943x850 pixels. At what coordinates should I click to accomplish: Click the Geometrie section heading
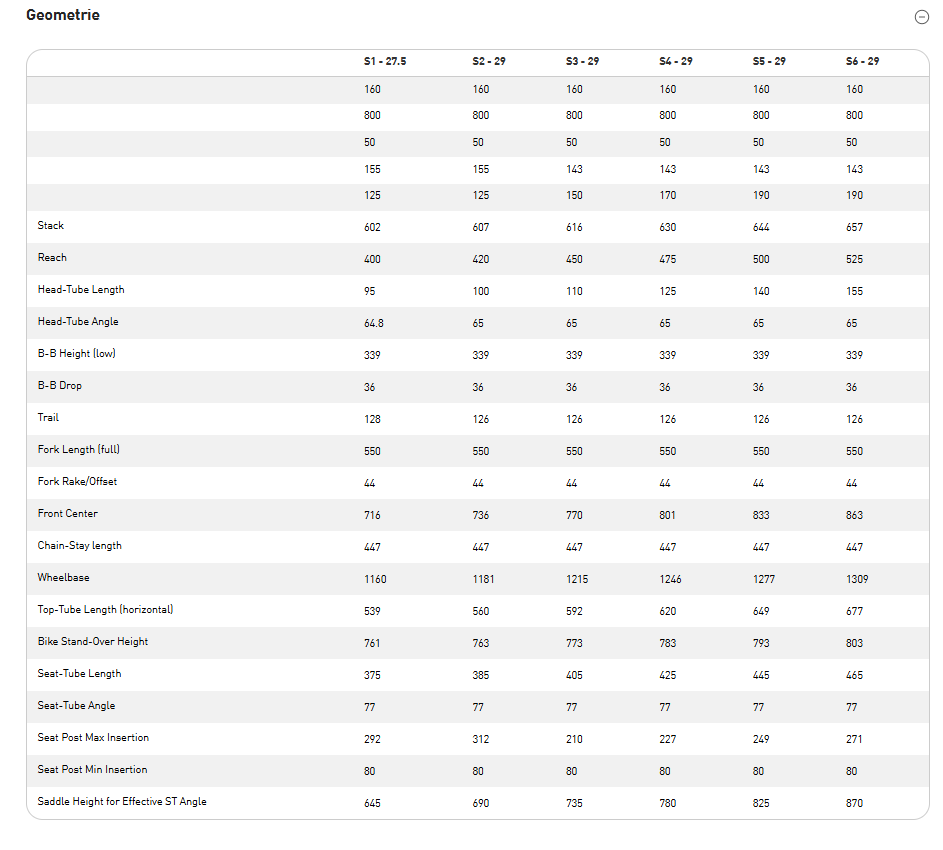coord(63,15)
